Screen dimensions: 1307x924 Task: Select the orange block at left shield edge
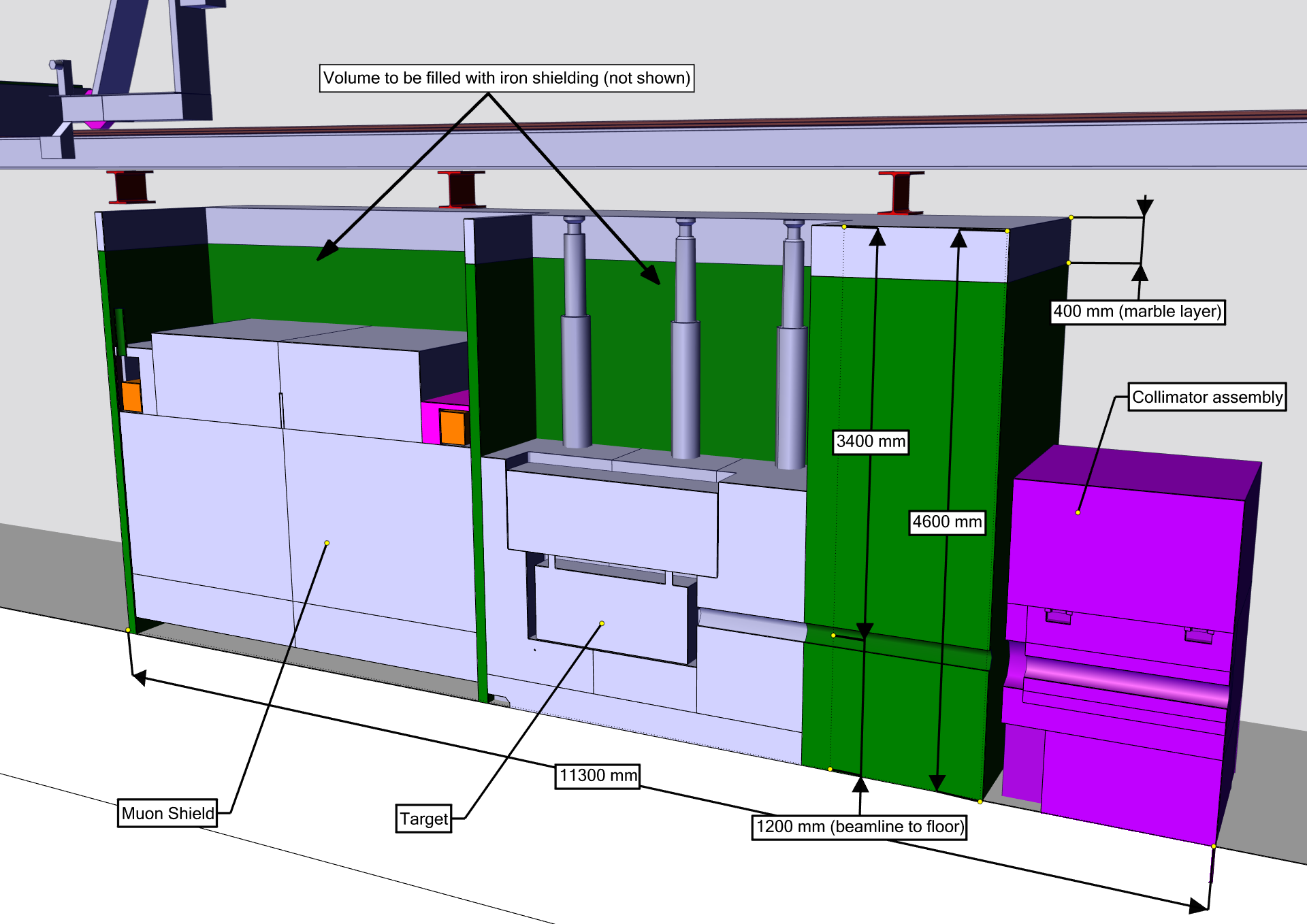[x=131, y=397]
